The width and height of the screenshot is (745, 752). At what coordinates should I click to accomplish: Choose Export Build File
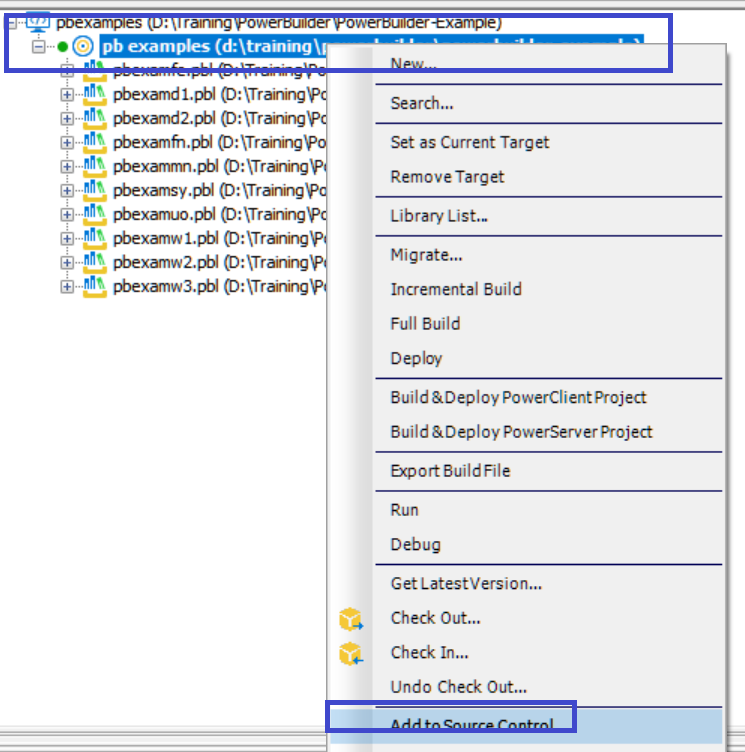[450, 471]
